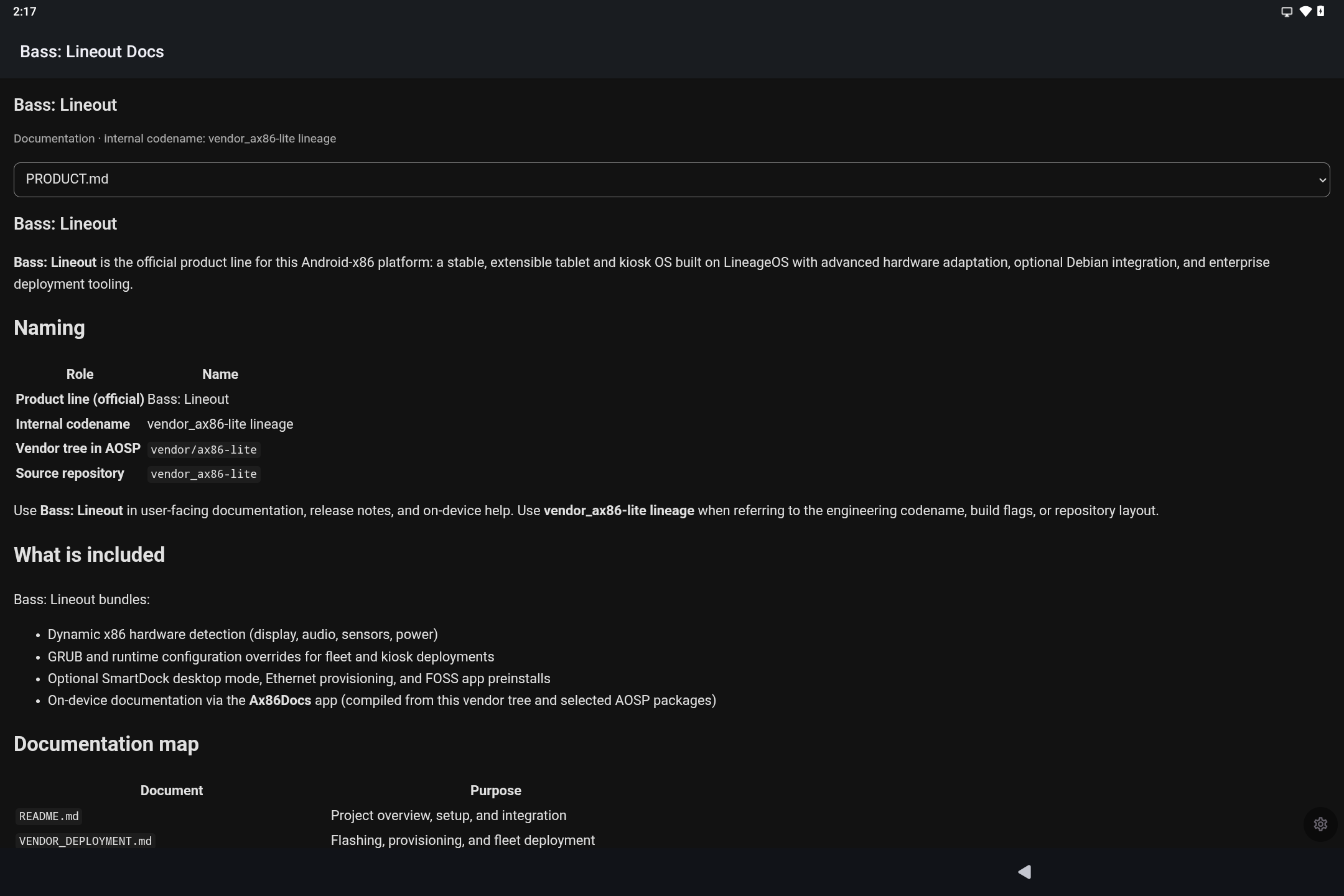Image resolution: width=1344 pixels, height=896 pixels.
Task: Click the 'Dynamic x86 hardware detection' bullet
Action: click(243, 635)
